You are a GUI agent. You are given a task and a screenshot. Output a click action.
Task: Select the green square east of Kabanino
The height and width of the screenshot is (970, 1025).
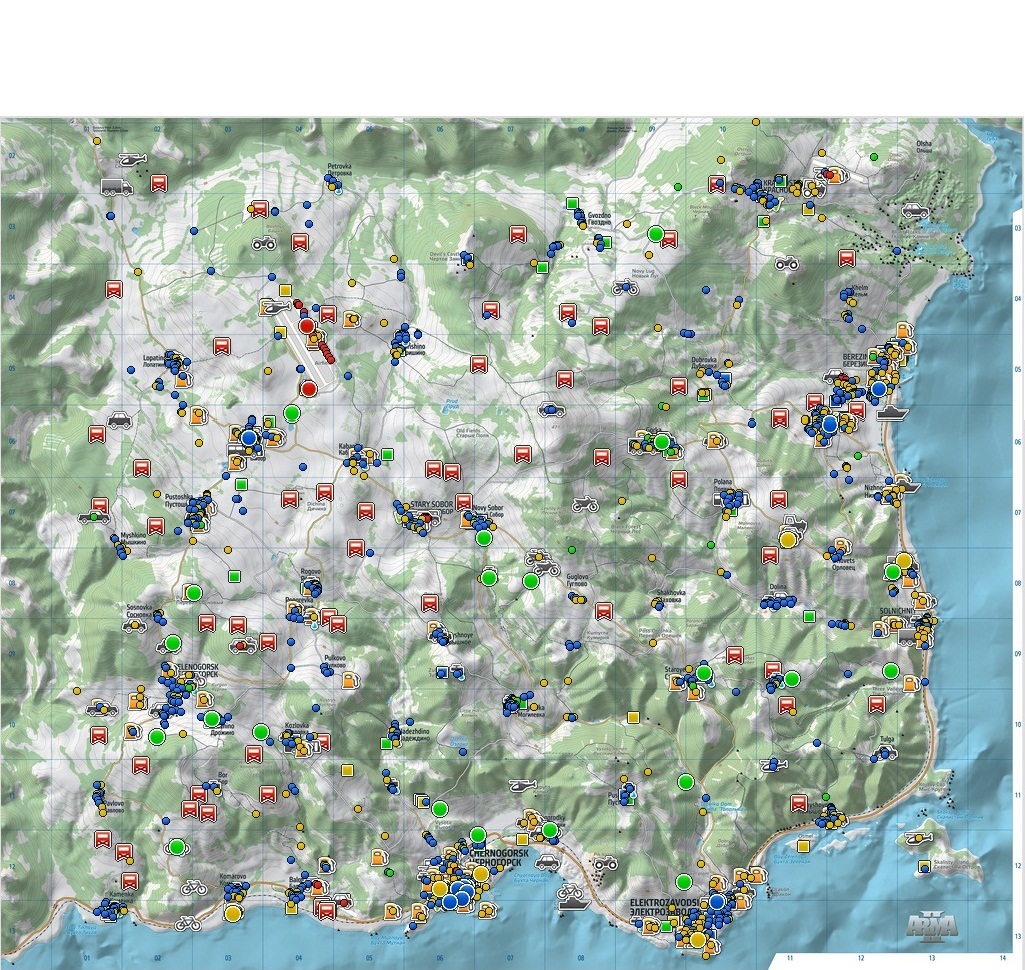(x=388, y=454)
